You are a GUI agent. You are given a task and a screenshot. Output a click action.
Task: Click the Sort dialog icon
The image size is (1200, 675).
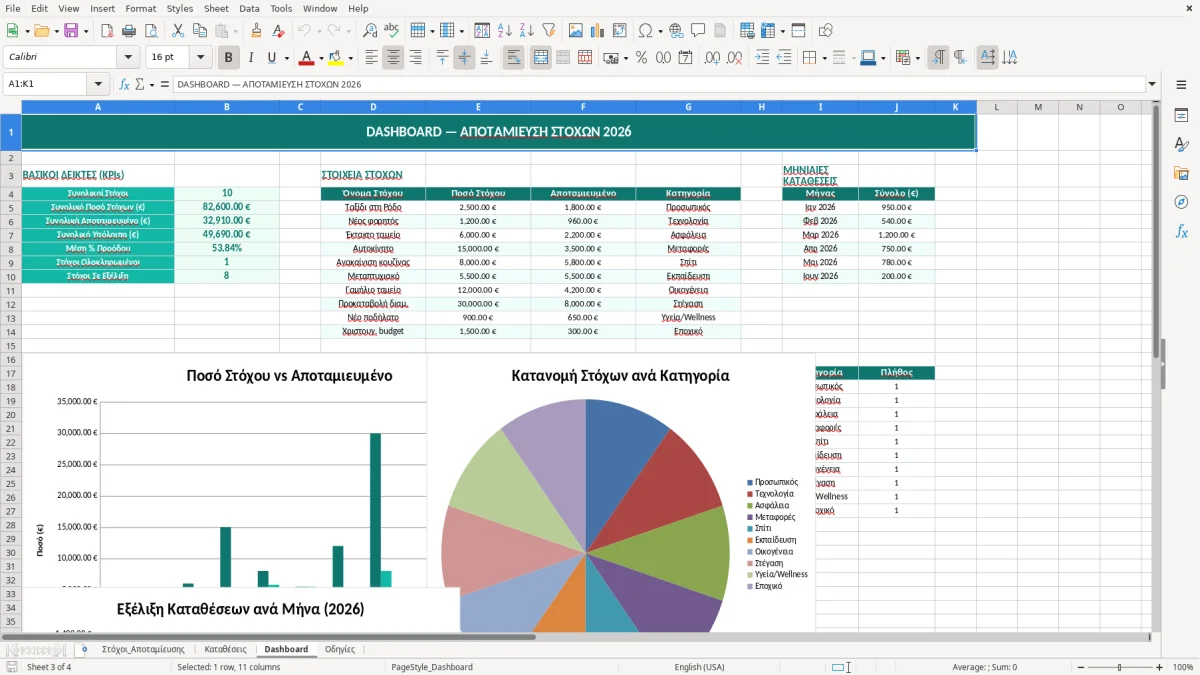pyautogui.click(x=482, y=31)
